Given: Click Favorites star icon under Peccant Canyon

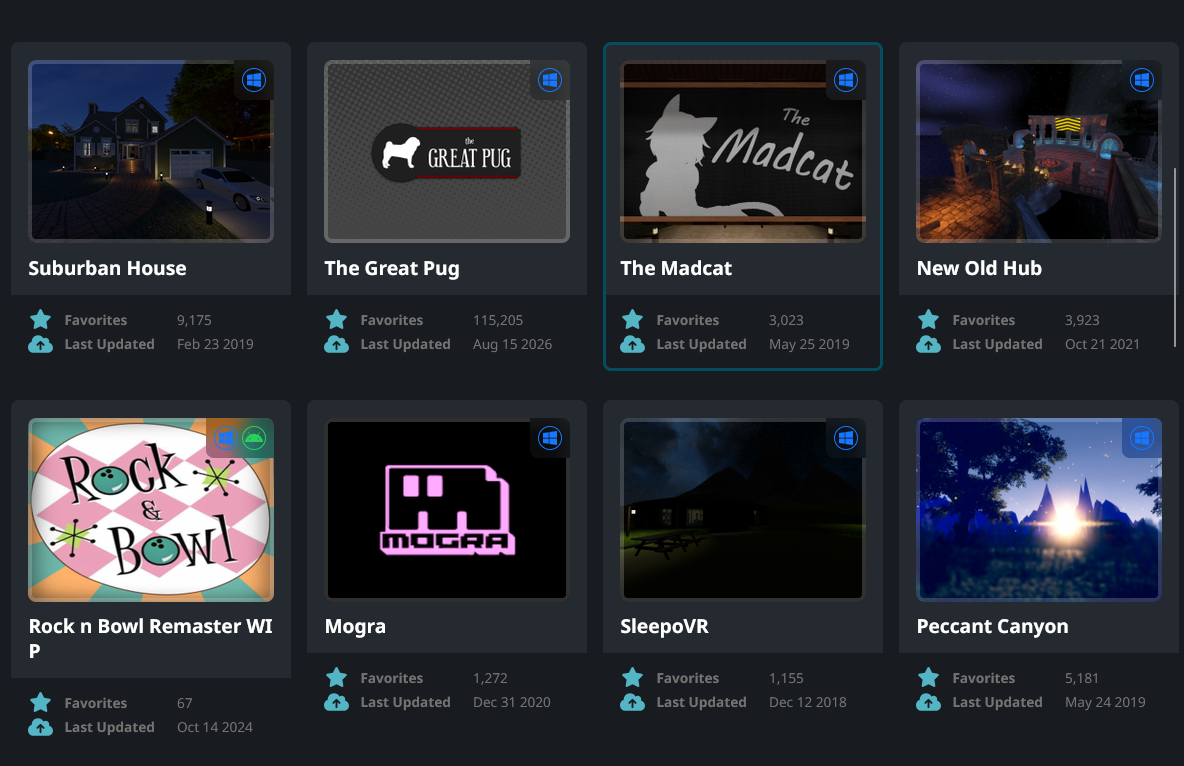Looking at the screenshot, I should [x=929, y=678].
